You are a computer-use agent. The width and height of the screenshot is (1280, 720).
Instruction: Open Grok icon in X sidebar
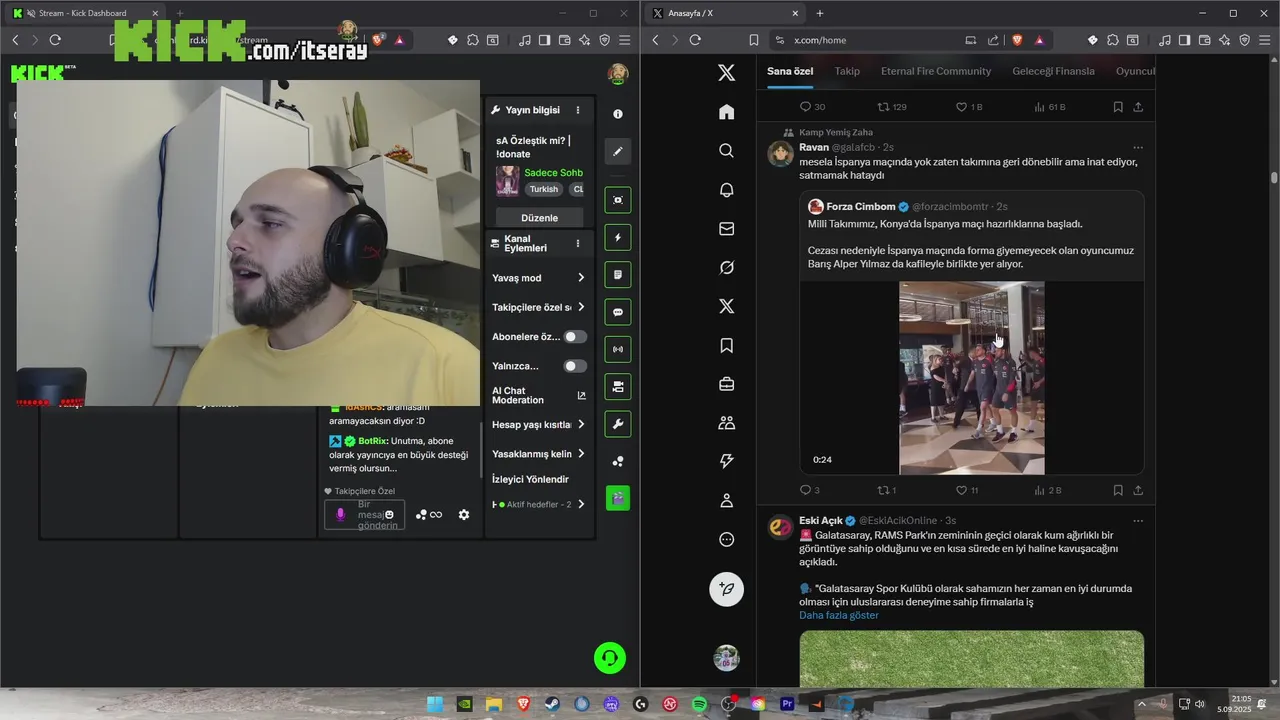[x=727, y=267]
